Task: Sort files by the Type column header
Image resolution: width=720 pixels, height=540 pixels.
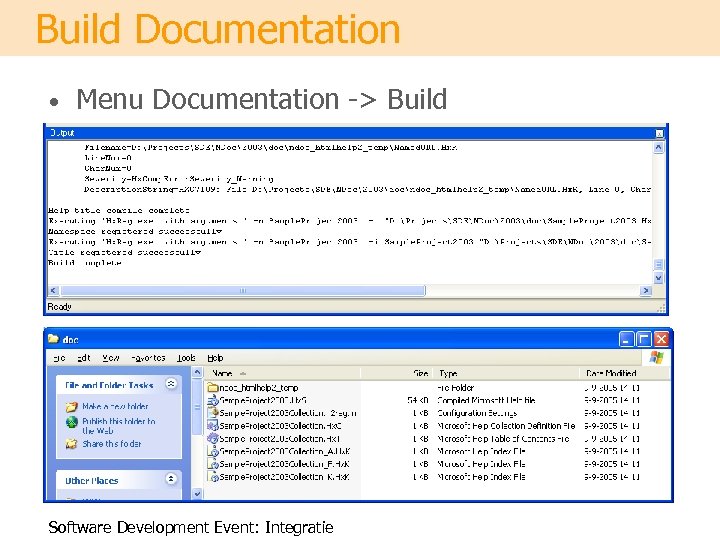Action: pyautogui.click(x=506, y=373)
